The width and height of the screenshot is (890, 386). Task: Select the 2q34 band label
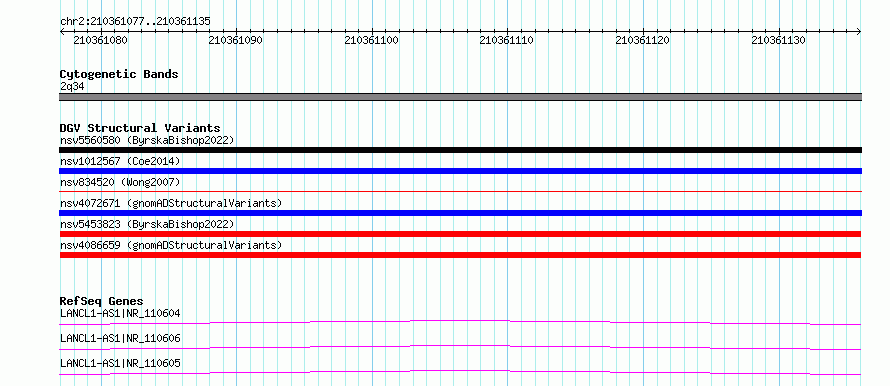73,86
